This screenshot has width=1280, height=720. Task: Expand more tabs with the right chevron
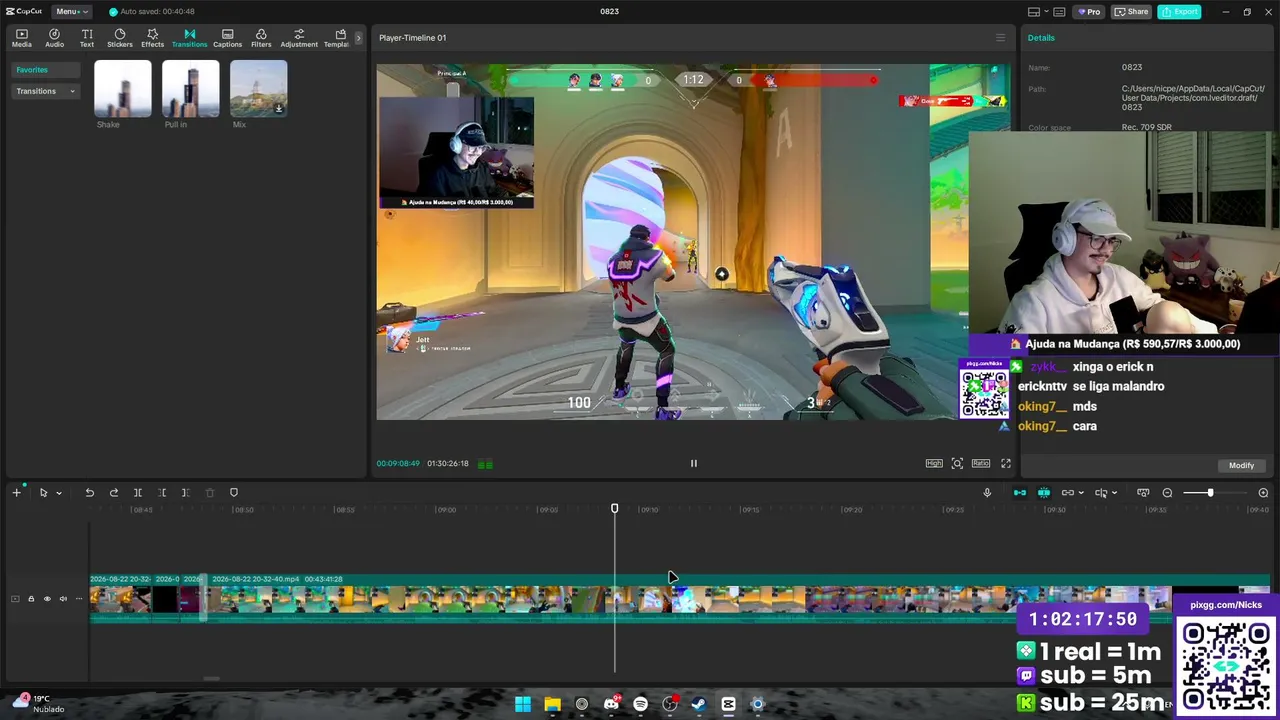click(358, 38)
